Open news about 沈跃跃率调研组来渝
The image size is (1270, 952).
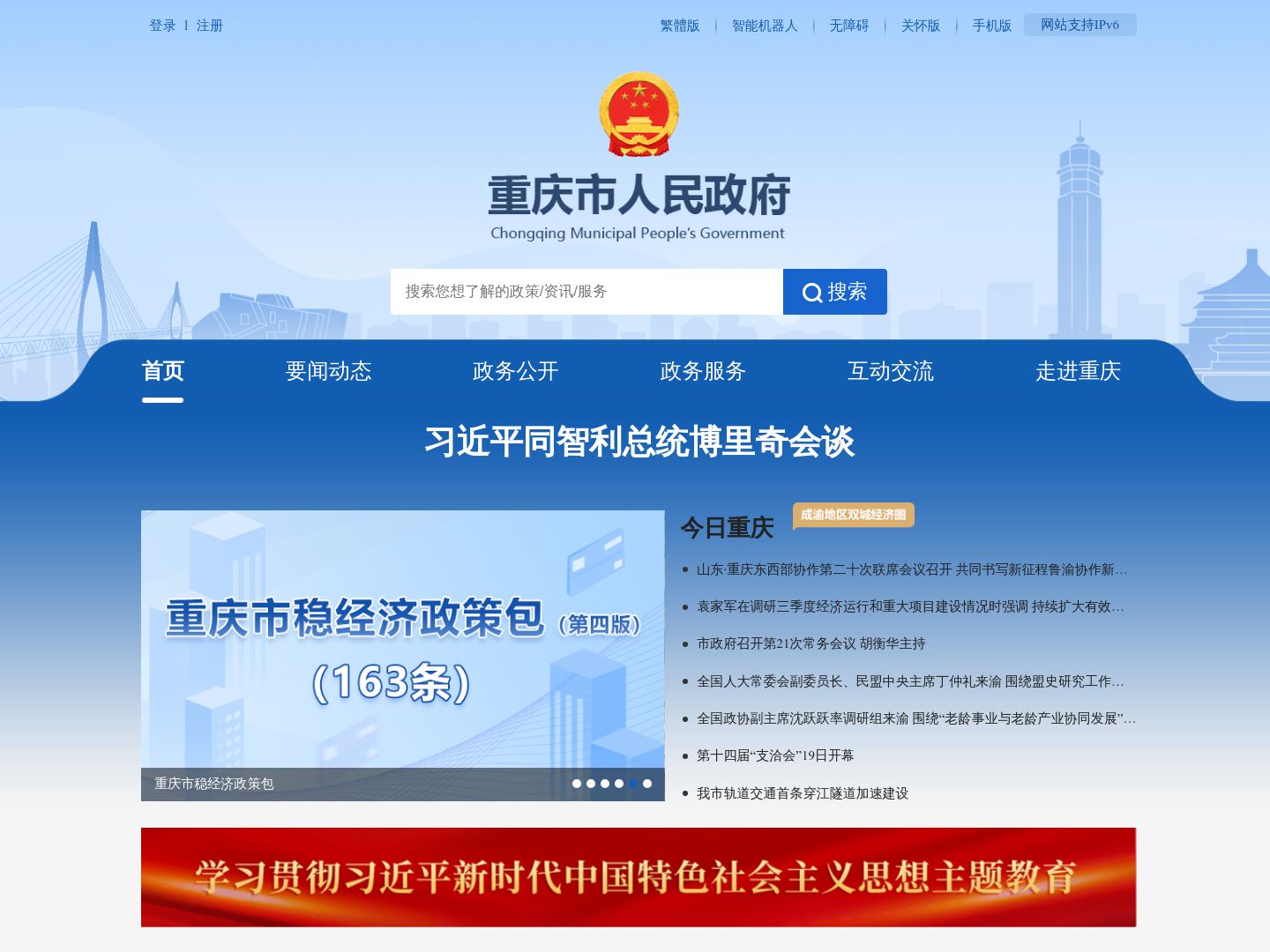pyautogui.click(x=916, y=718)
